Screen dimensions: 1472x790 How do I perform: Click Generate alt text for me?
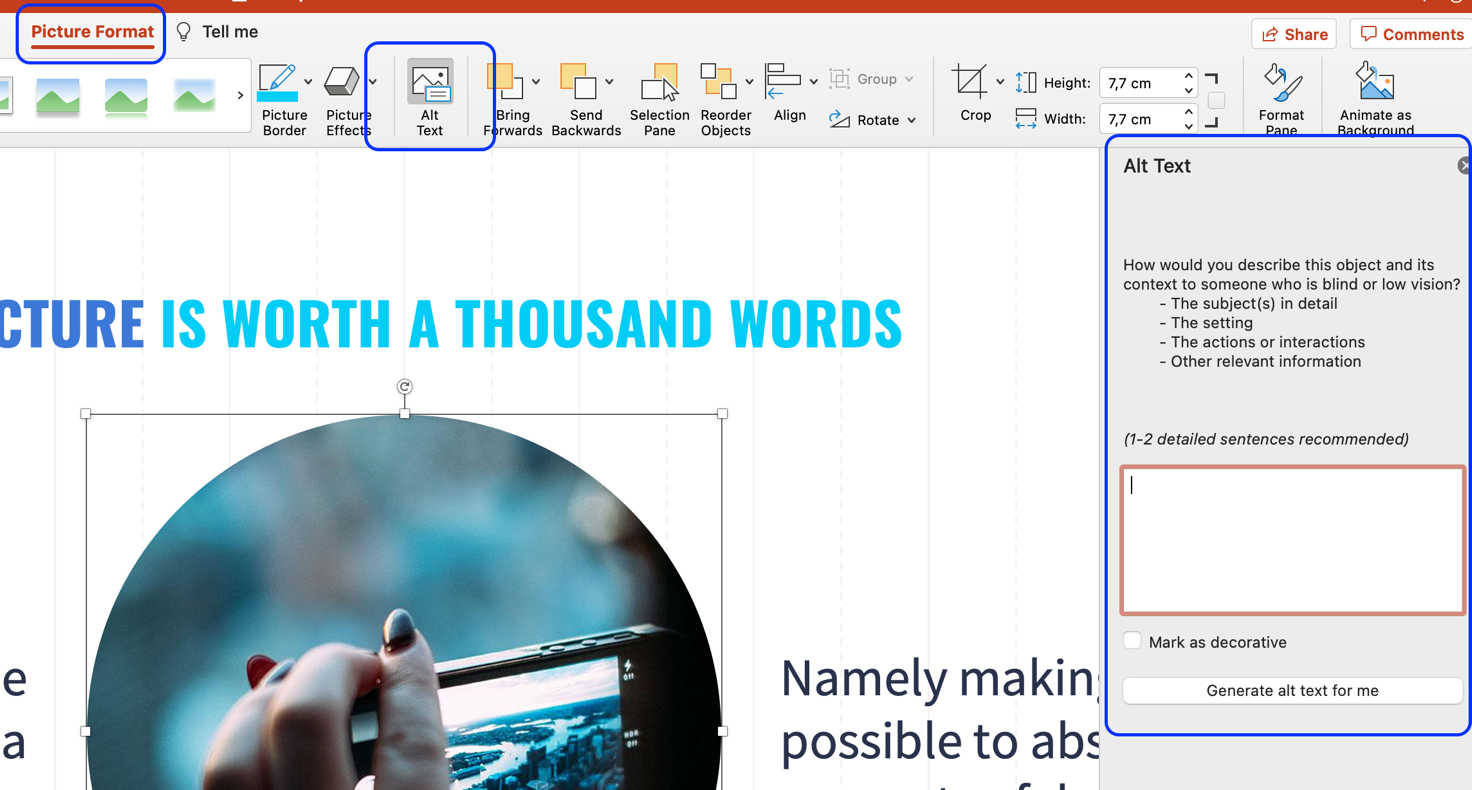[1292, 690]
